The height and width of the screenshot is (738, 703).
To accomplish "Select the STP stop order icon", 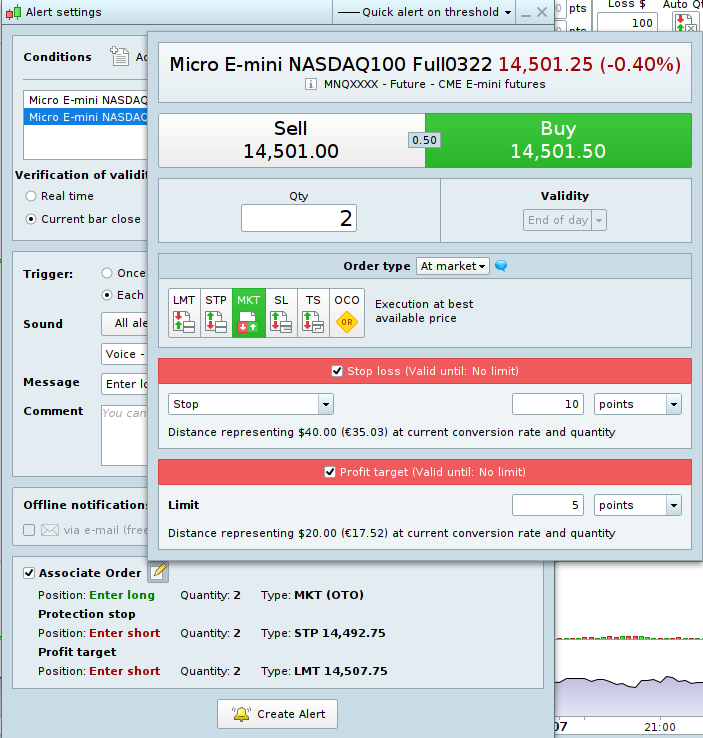I will pos(216,313).
